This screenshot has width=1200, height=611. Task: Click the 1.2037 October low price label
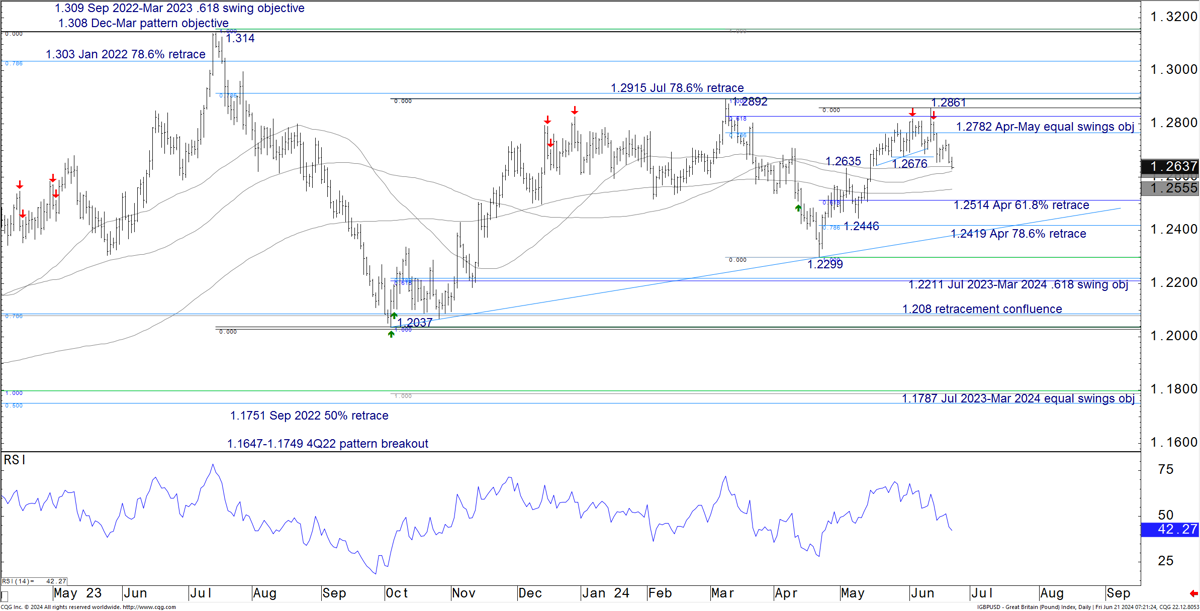coord(414,323)
